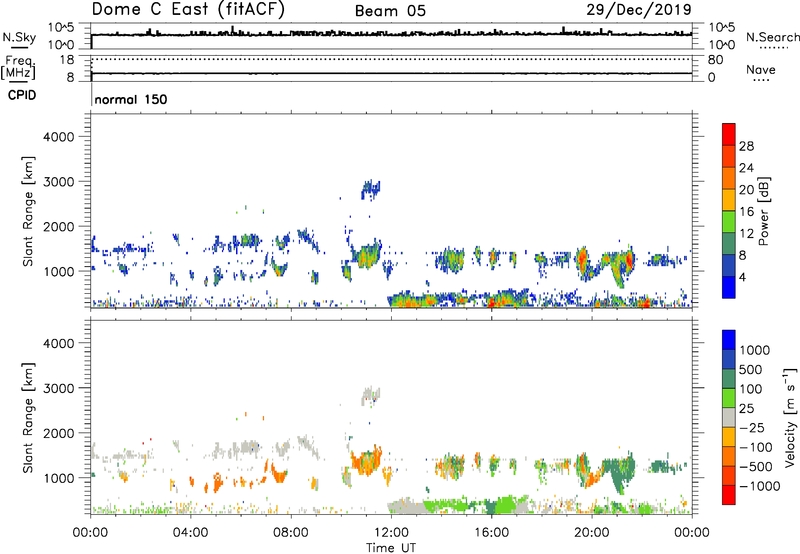Screen dimensions: 800x554
Task: Click the '1000' velocity colorbar tick
Action: coord(754,350)
